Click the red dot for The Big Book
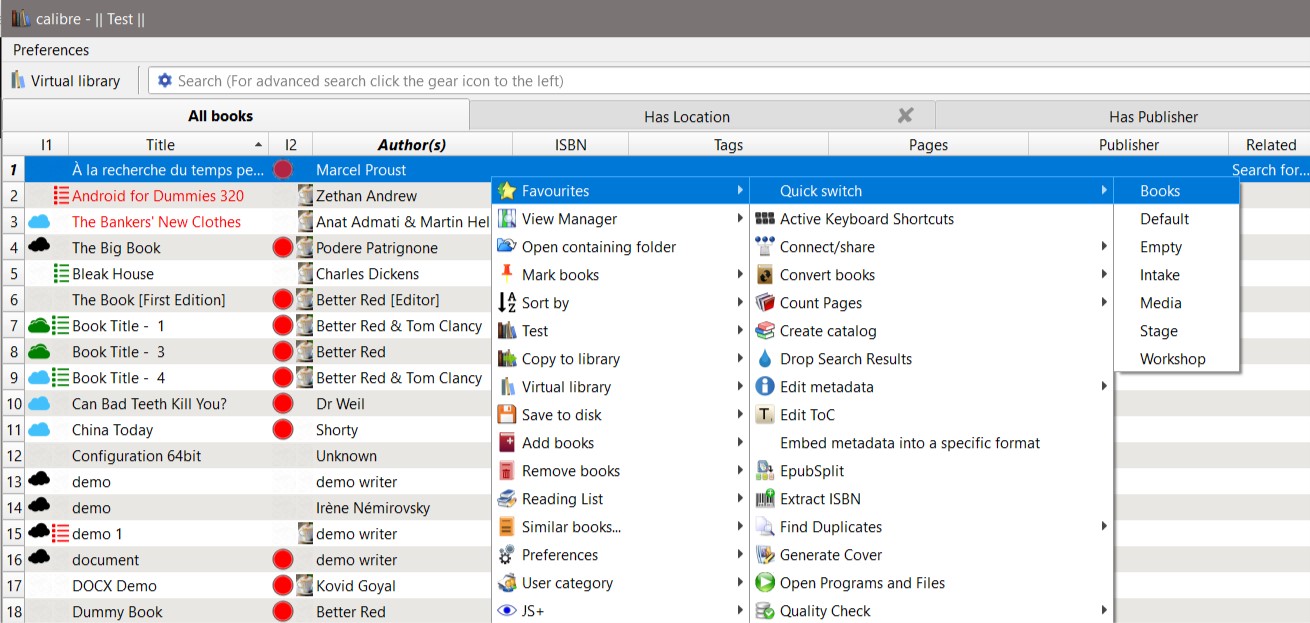Image resolution: width=1310 pixels, height=623 pixels. click(x=283, y=248)
